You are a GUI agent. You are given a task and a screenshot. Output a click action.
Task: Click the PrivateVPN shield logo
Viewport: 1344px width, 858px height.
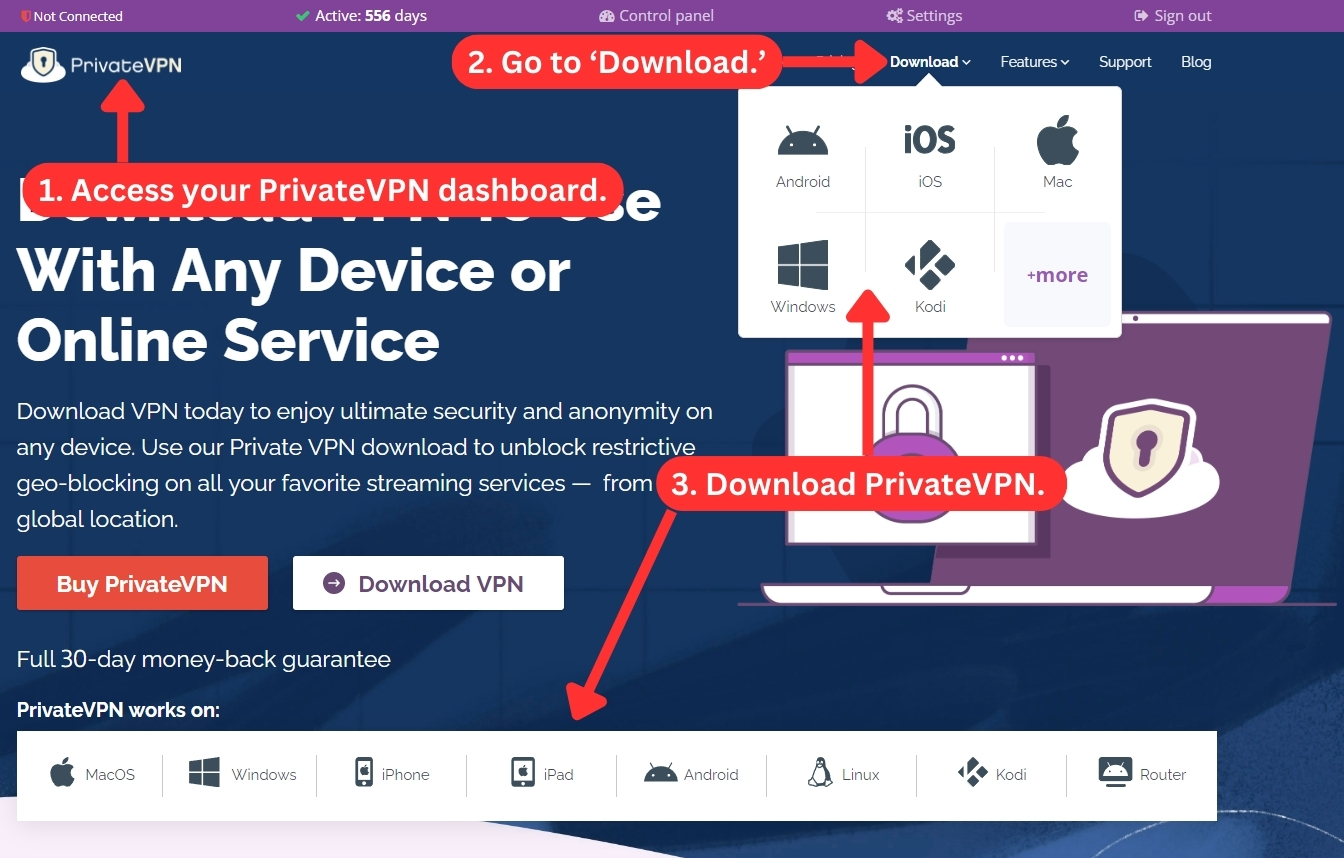pos(42,65)
